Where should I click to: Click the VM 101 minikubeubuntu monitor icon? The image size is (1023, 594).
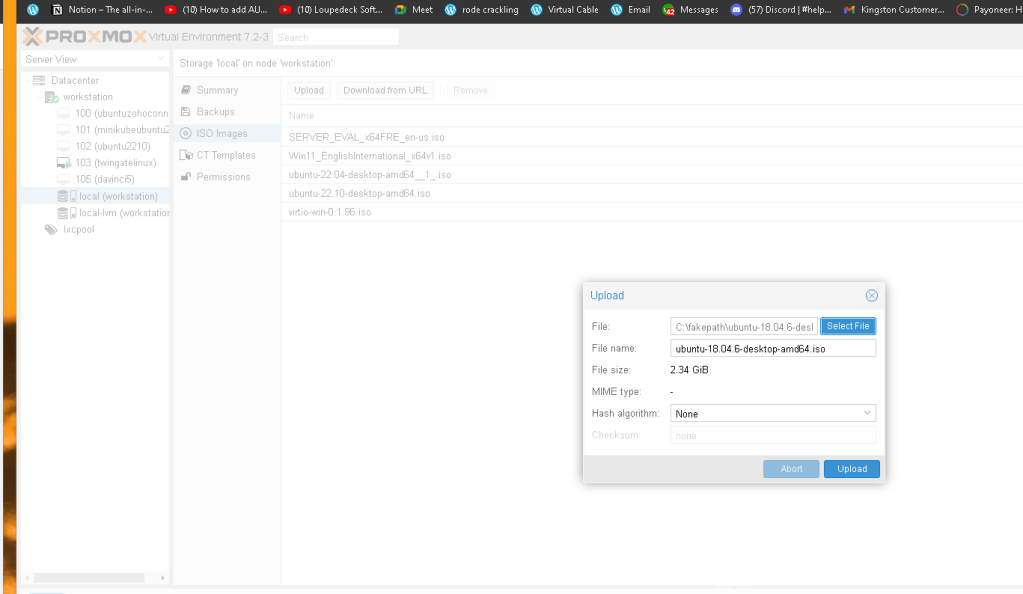point(63,130)
